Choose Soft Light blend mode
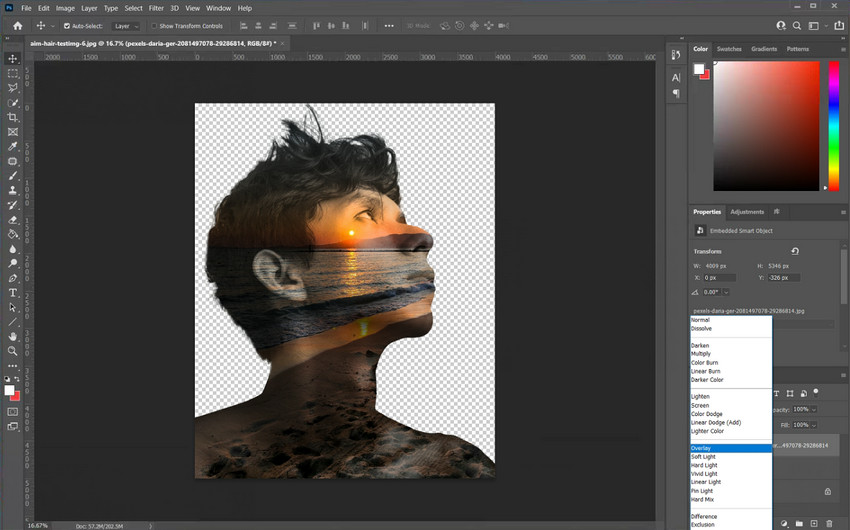The width and height of the screenshot is (850, 530). pos(704,457)
